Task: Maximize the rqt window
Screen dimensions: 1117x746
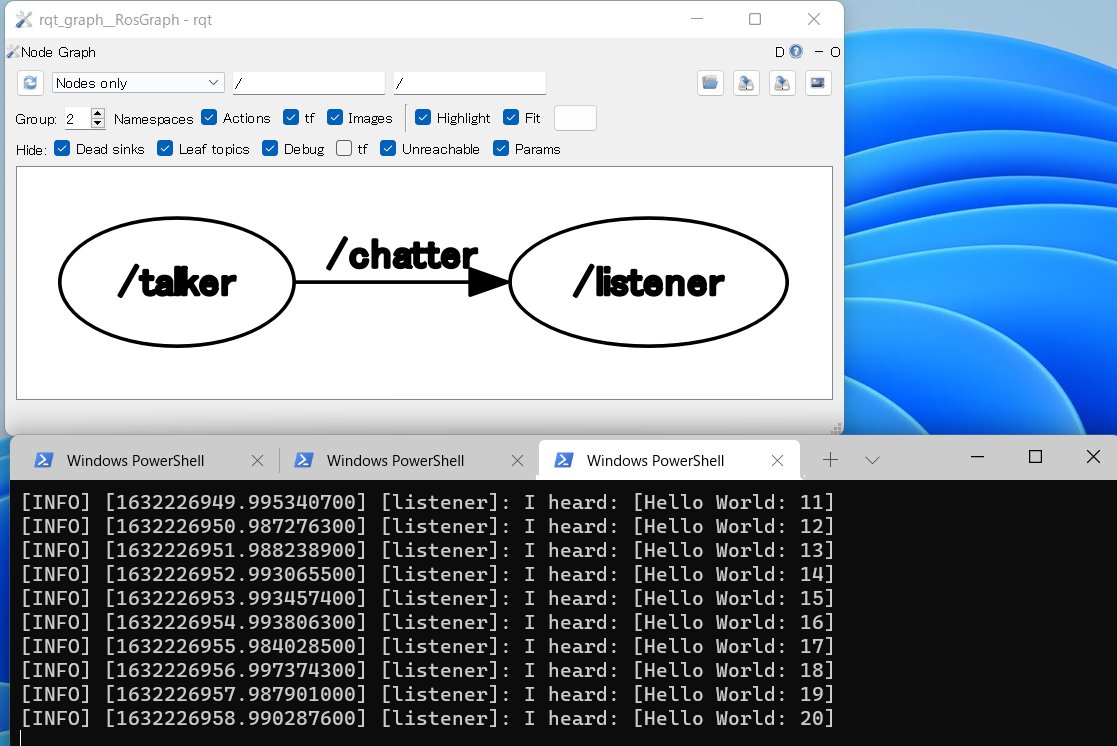Action: click(x=755, y=19)
